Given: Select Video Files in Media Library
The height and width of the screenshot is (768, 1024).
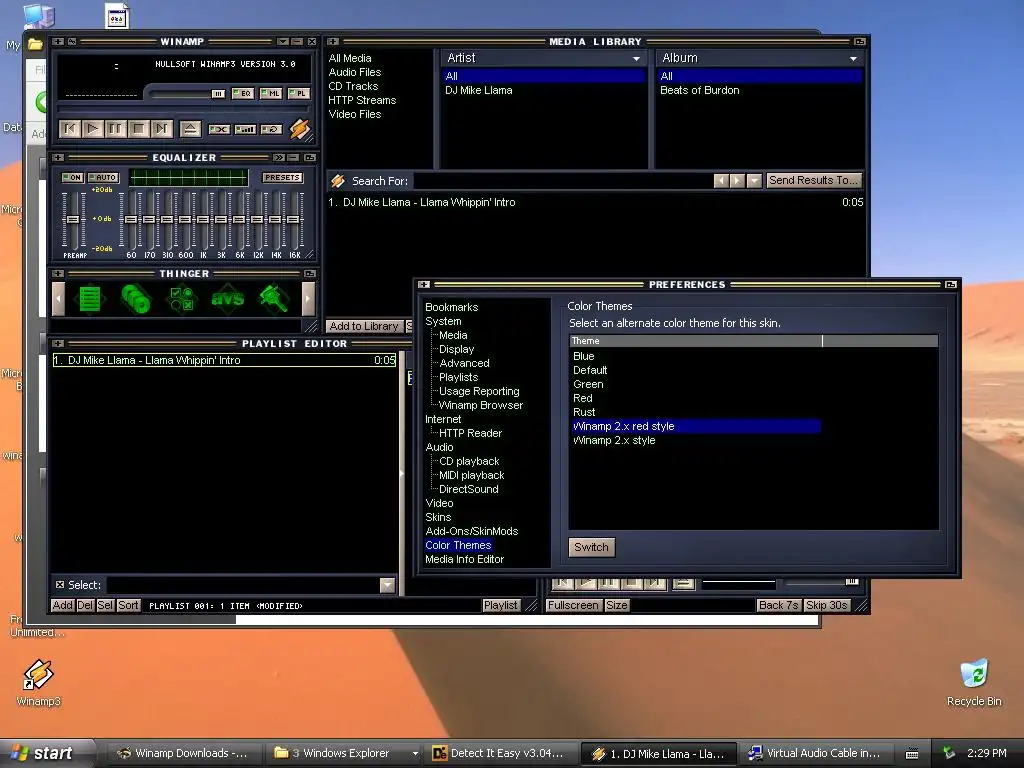Looking at the screenshot, I should 355,114.
